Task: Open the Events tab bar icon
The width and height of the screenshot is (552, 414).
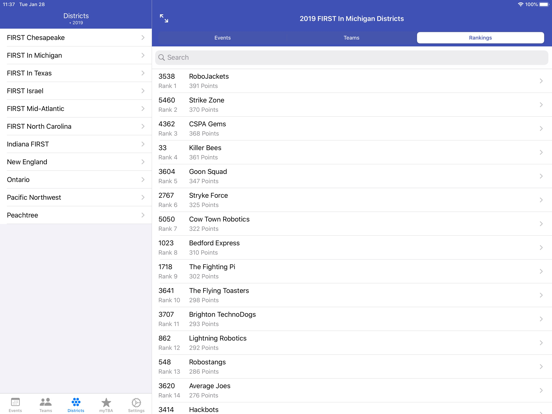Action: coord(15,404)
